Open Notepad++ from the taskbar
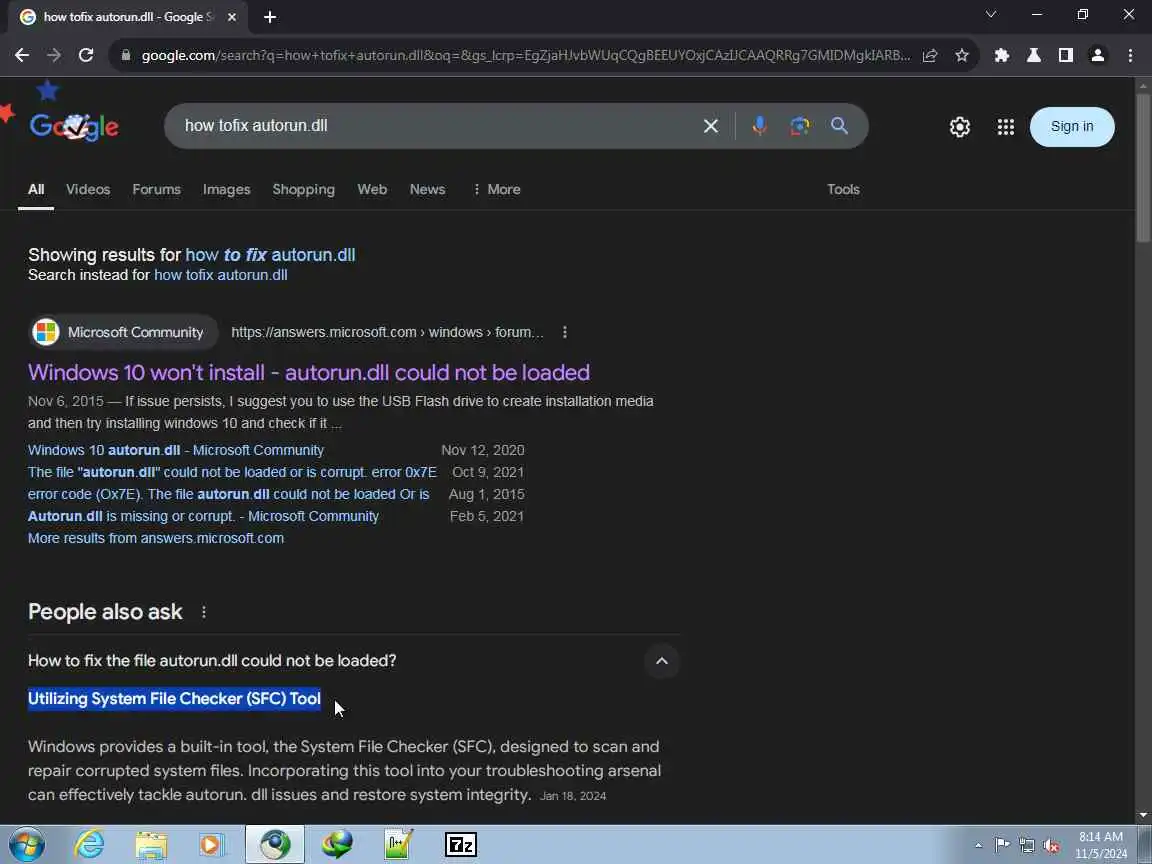This screenshot has width=1152, height=864. coord(399,845)
